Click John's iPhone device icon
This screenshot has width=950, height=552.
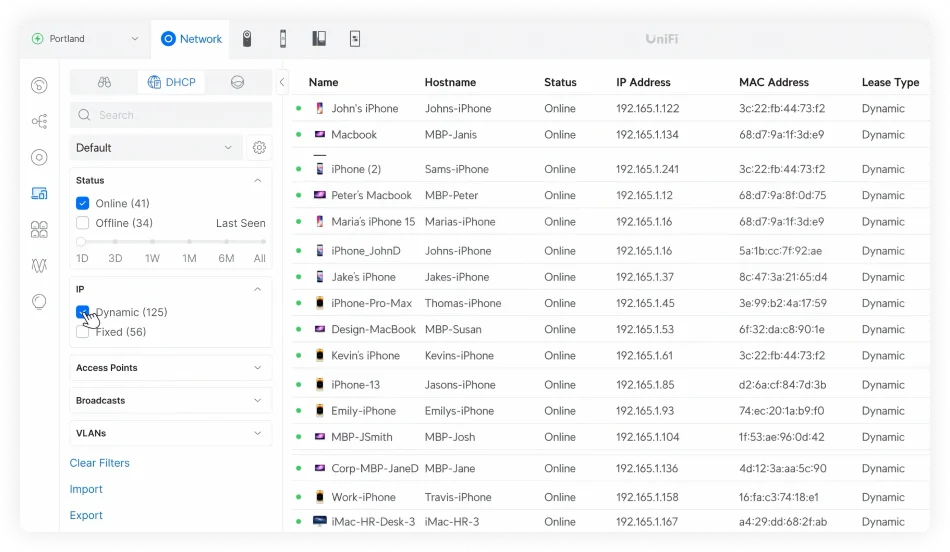click(320, 108)
